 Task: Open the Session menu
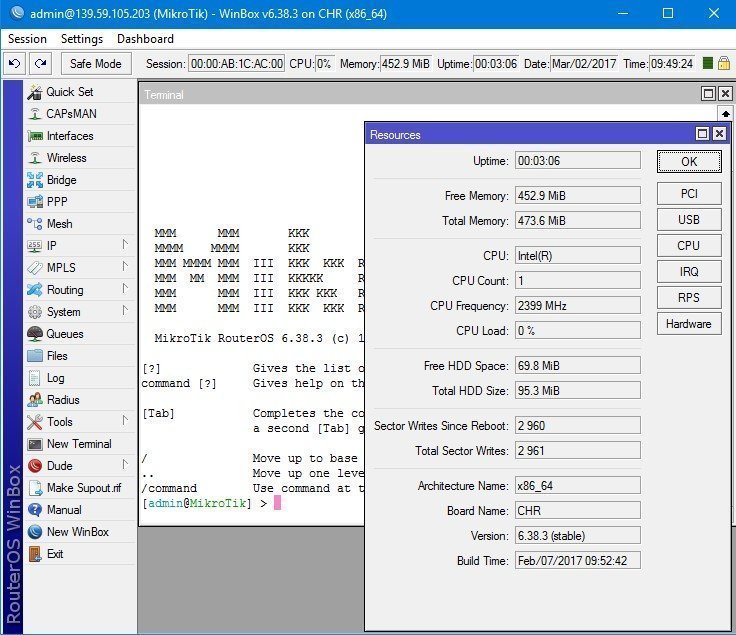click(x=27, y=39)
